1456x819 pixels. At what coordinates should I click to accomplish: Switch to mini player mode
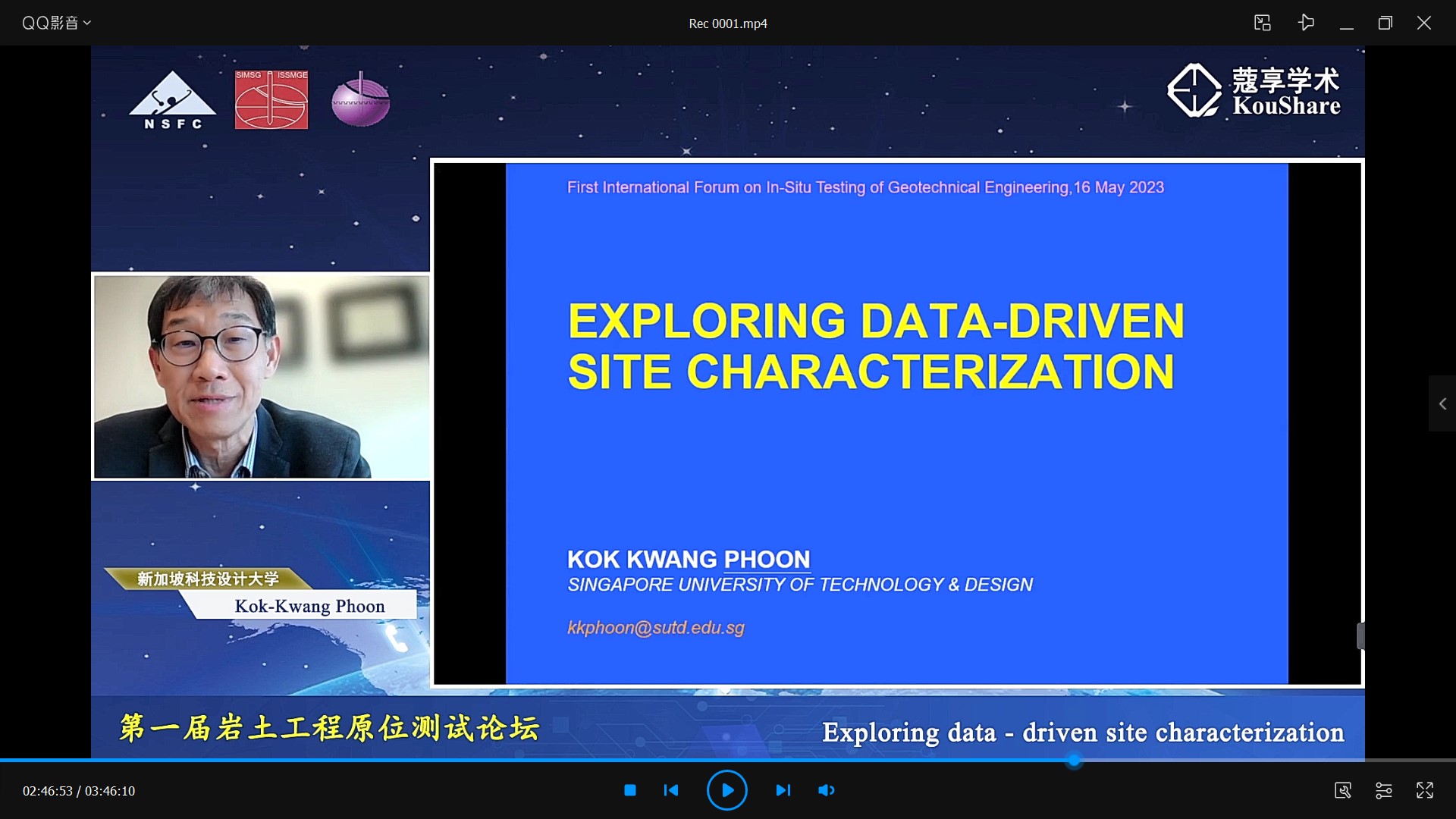pyautogui.click(x=1262, y=23)
